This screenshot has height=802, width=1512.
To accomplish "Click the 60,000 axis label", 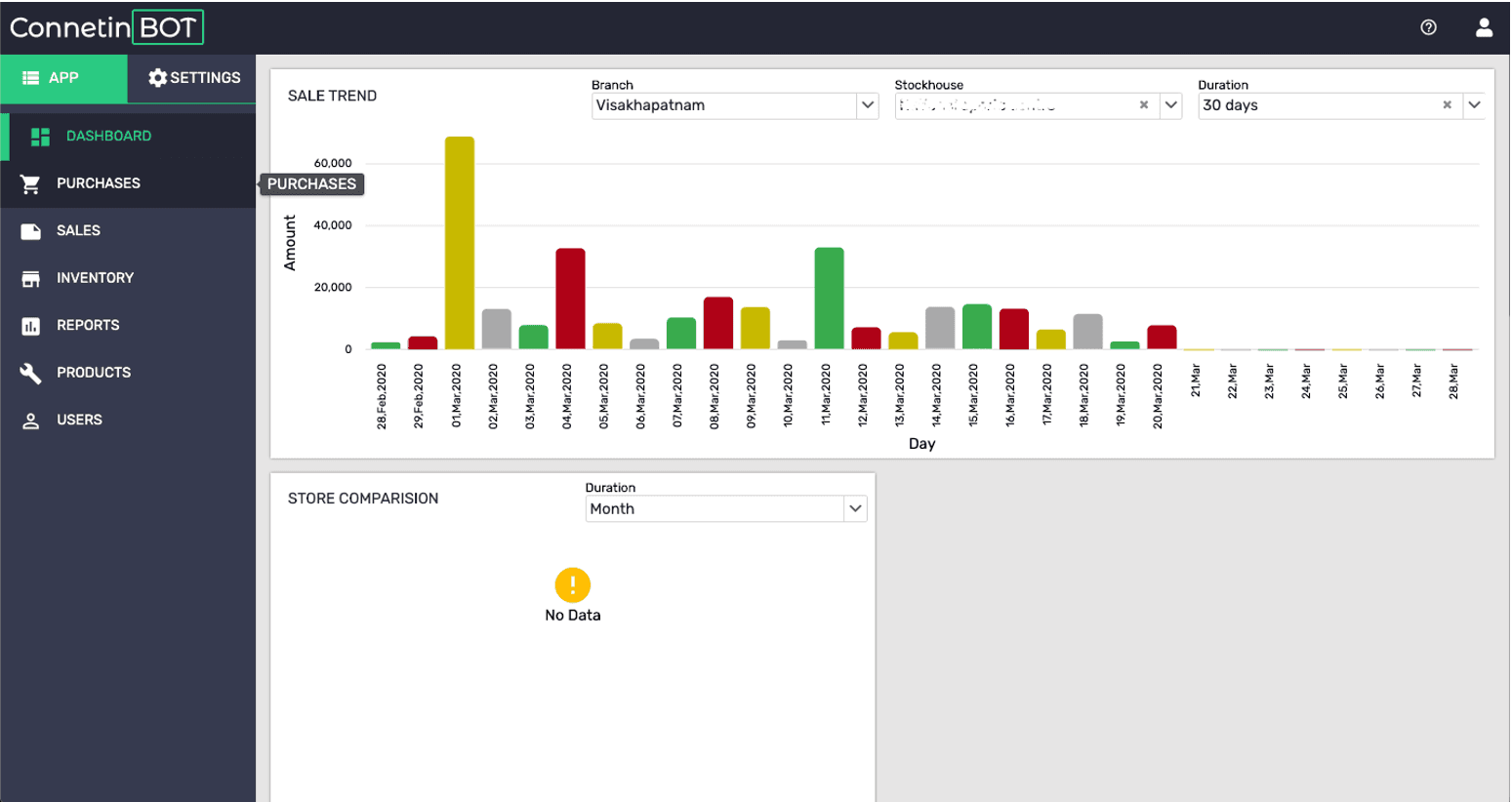I will (333, 163).
